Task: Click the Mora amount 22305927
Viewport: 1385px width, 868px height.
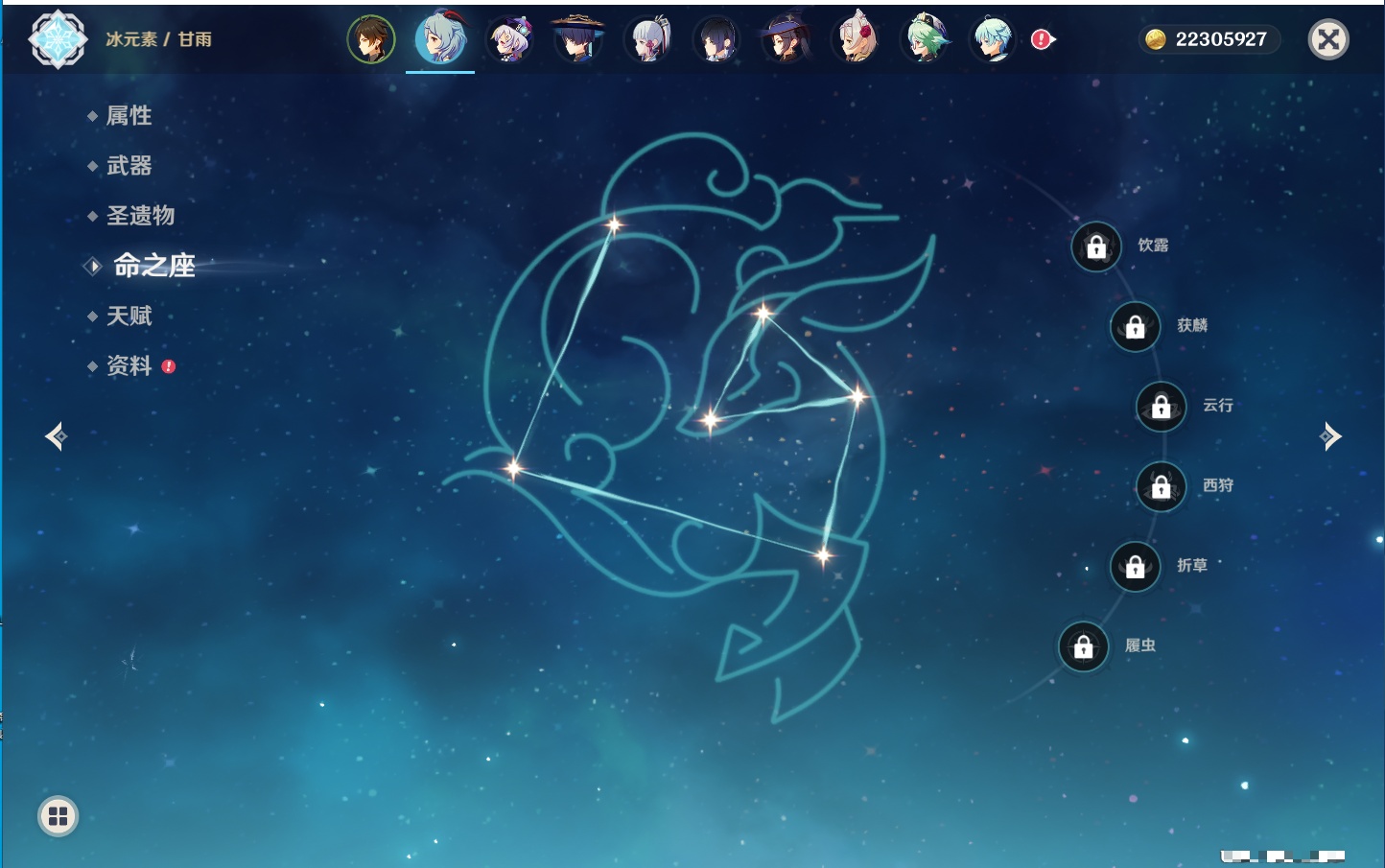Action: 1221,39
